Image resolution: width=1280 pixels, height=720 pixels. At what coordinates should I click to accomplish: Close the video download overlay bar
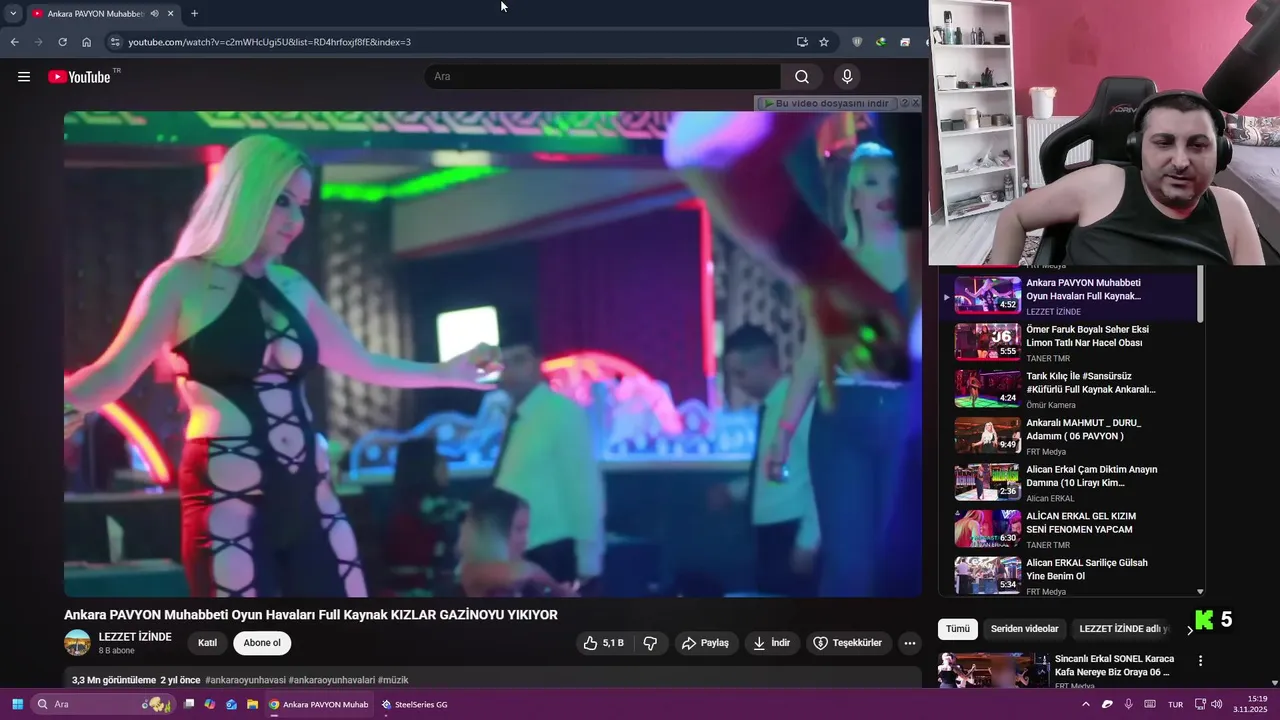pos(915,103)
